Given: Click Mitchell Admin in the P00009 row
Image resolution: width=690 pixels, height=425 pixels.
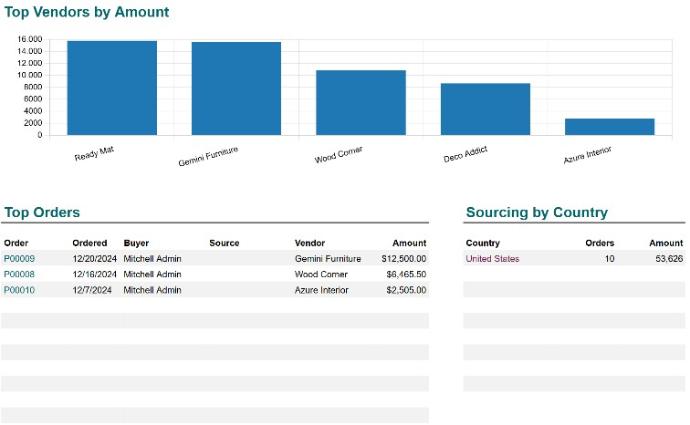Looking at the screenshot, I should click(152, 259).
